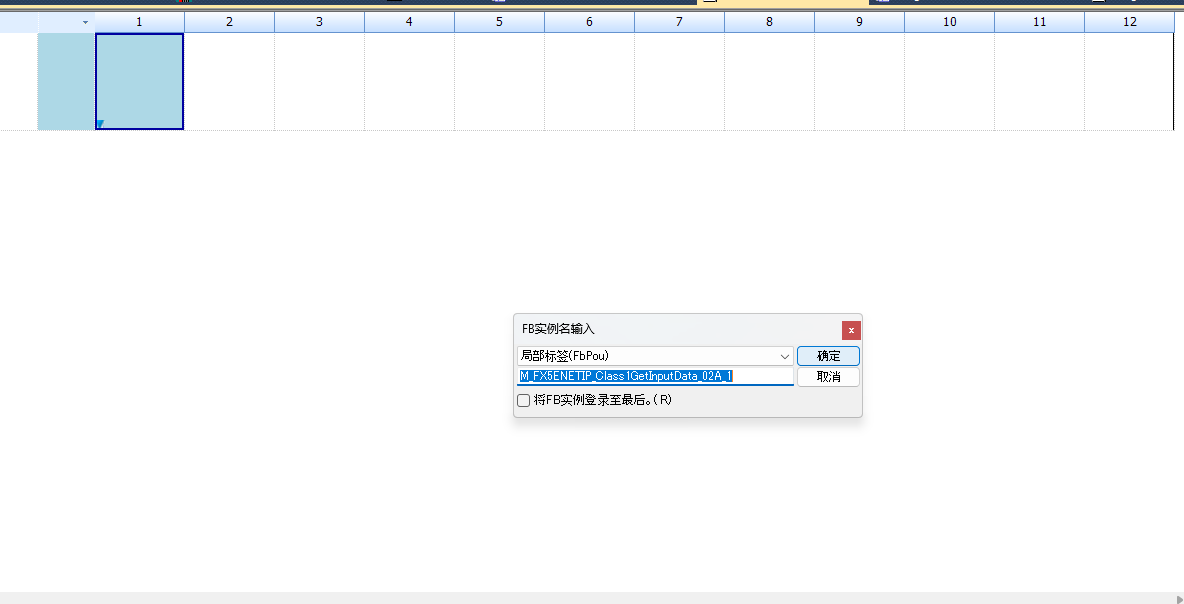Close the FB实例名输入 dialog
This screenshot has width=1184, height=604.
click(x=851, y=330)
